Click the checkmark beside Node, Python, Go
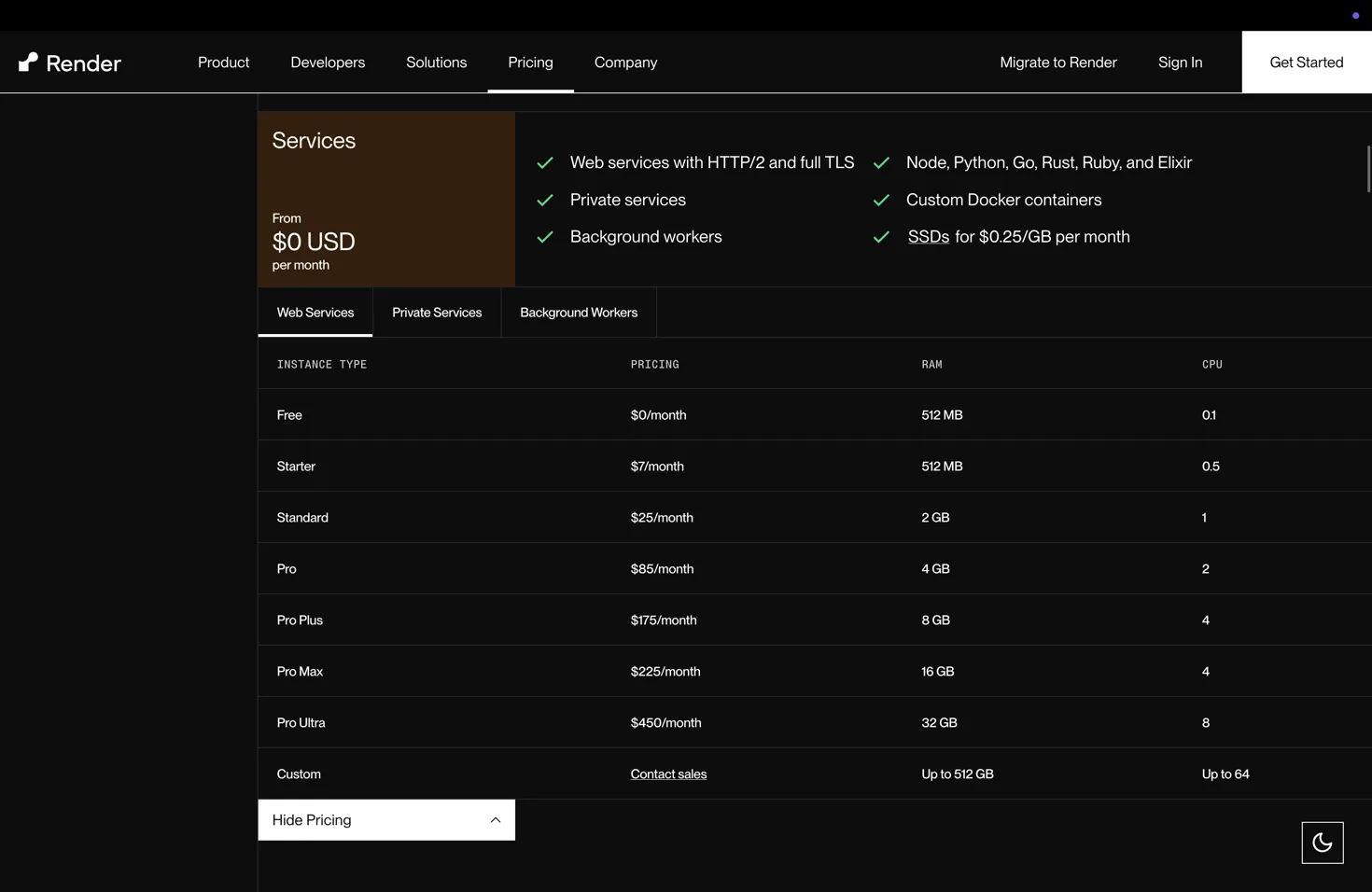Image resolution: width=1372 pixels, height=892 pixels. (x=881, y=162)
